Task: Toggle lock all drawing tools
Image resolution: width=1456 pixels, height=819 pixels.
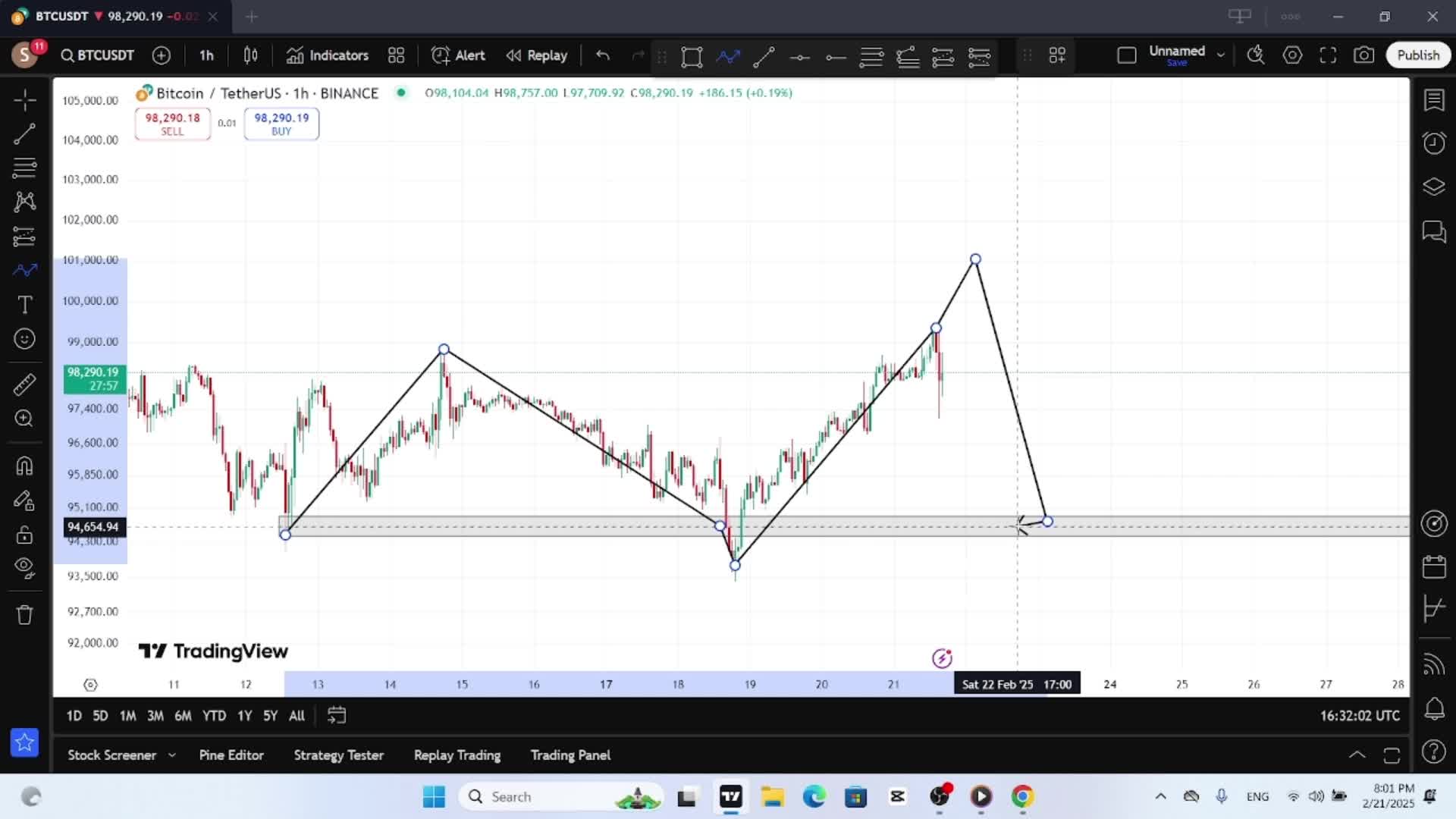Action: pos(24,535)
